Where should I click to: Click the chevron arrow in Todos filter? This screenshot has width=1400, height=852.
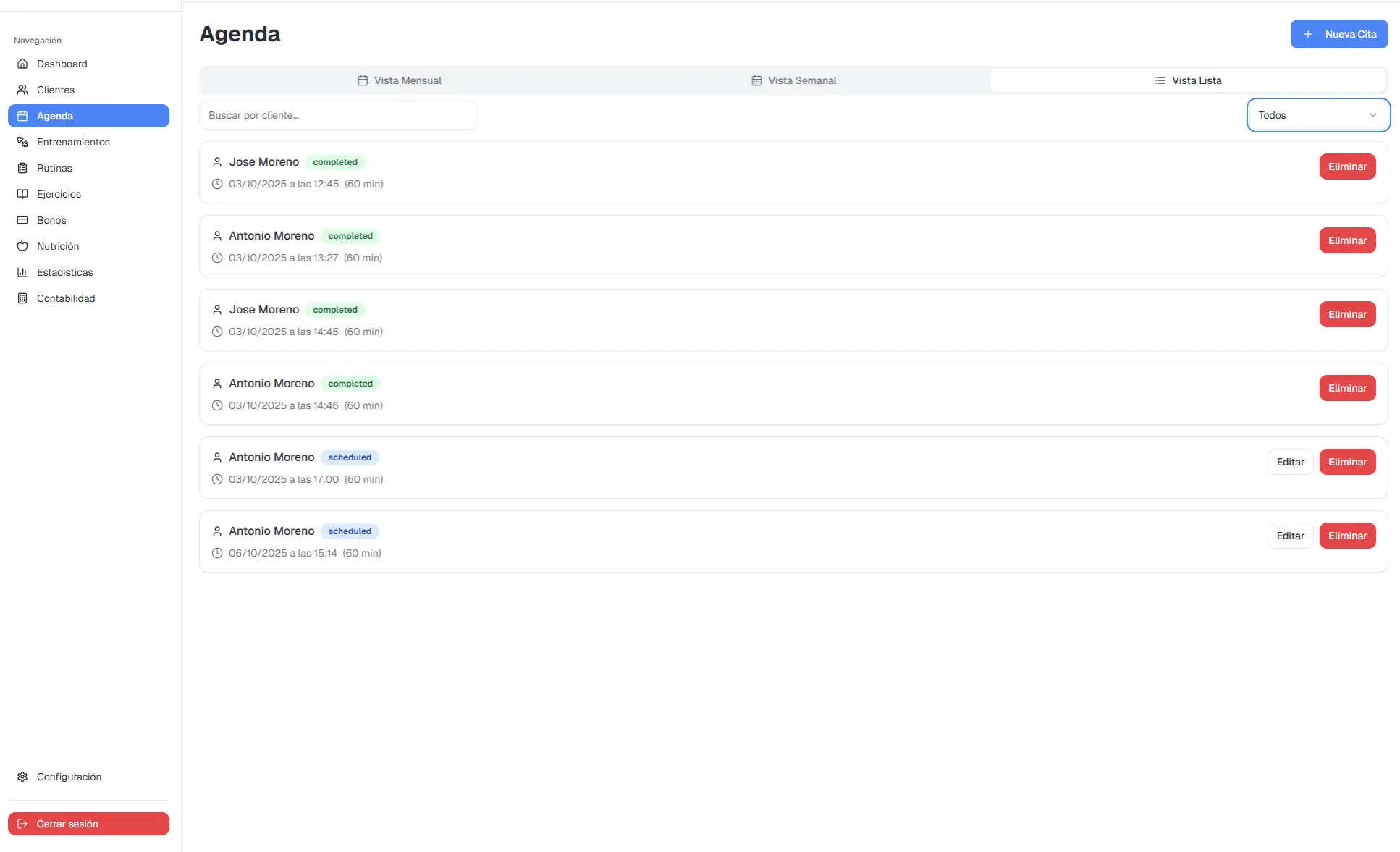(x=1372, y=115)
